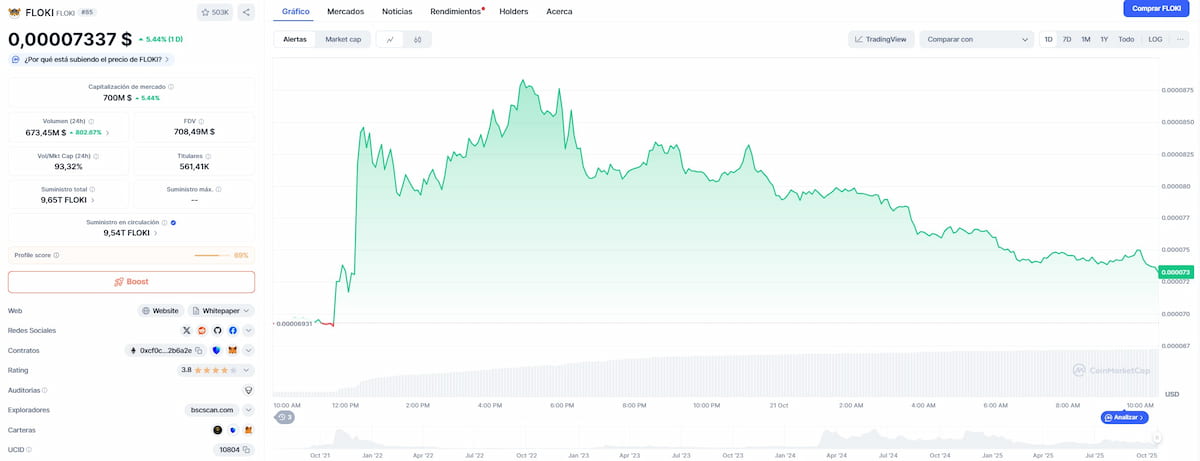Click the CoinMarketCap AI icon on price question
Screen dimensions: 1200x461
[16, 60]
